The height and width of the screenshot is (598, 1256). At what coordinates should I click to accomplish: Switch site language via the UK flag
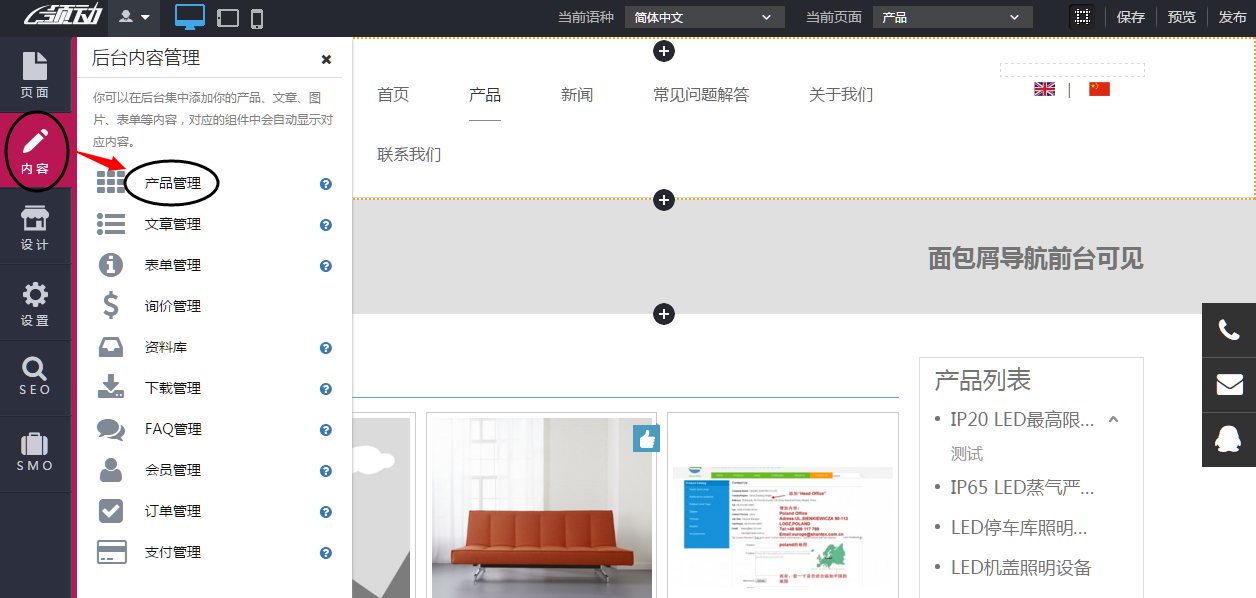1044,88
